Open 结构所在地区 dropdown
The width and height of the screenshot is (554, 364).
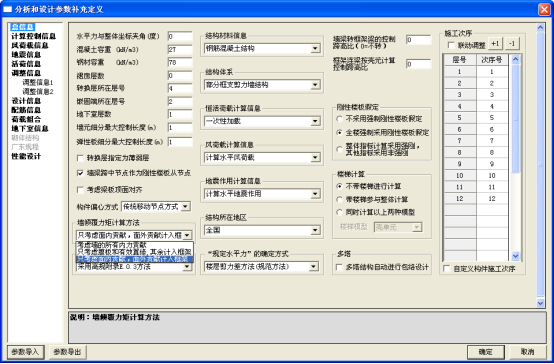(x=262, y=230)
